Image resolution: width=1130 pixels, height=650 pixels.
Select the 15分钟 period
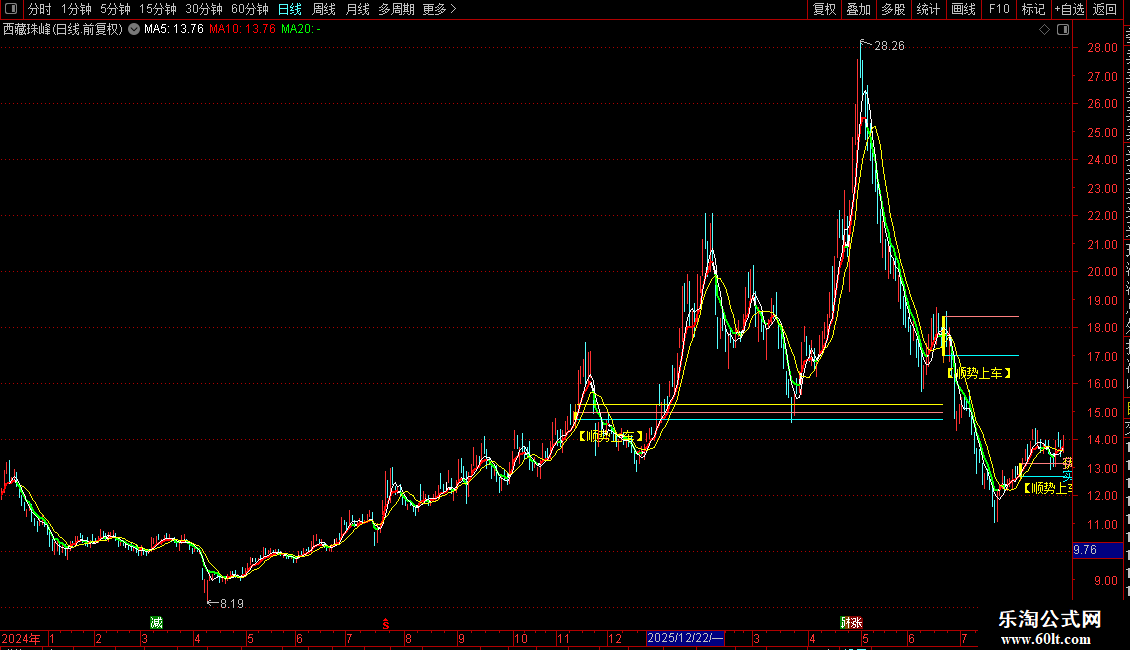tap(158, 9)
